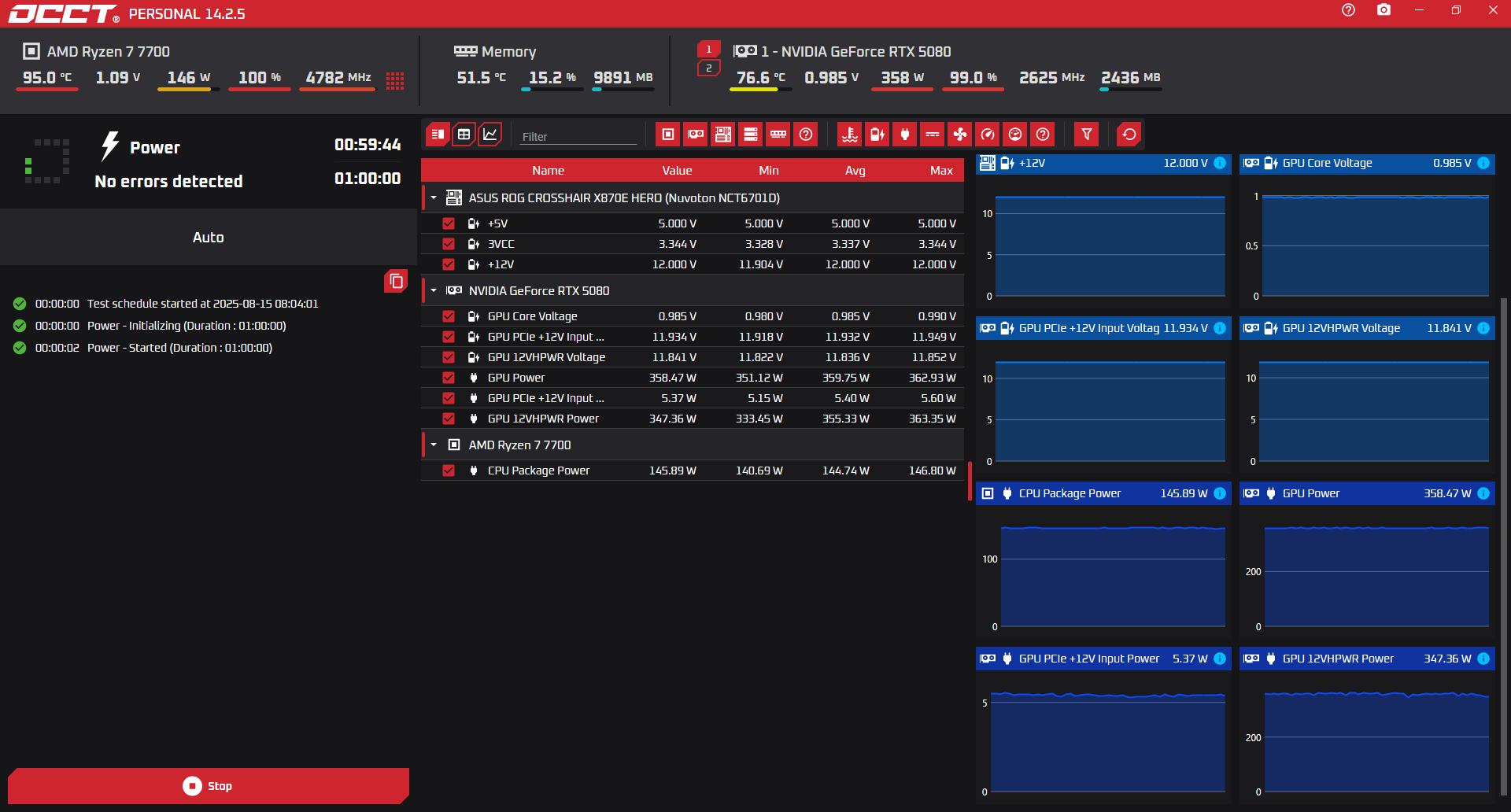1511x812 pixels.
Task: Toggle the CPU sensors filter icon
Action: (x=668, y=135)
